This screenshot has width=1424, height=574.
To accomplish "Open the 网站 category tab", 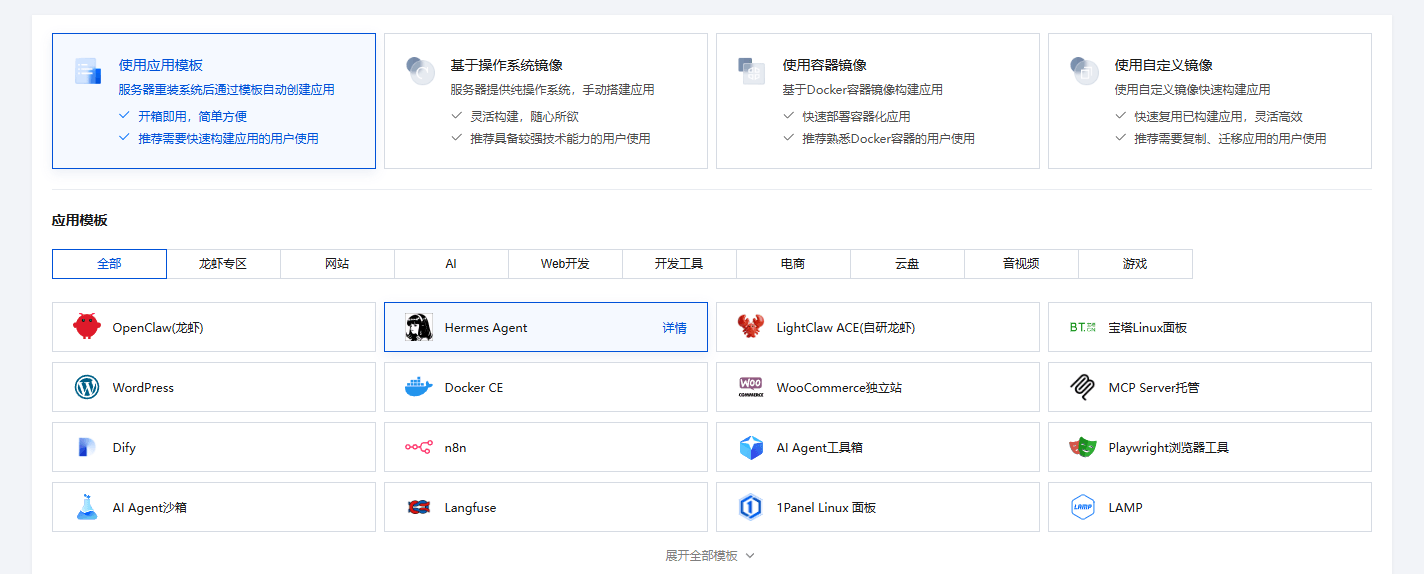I will point(337,264).
